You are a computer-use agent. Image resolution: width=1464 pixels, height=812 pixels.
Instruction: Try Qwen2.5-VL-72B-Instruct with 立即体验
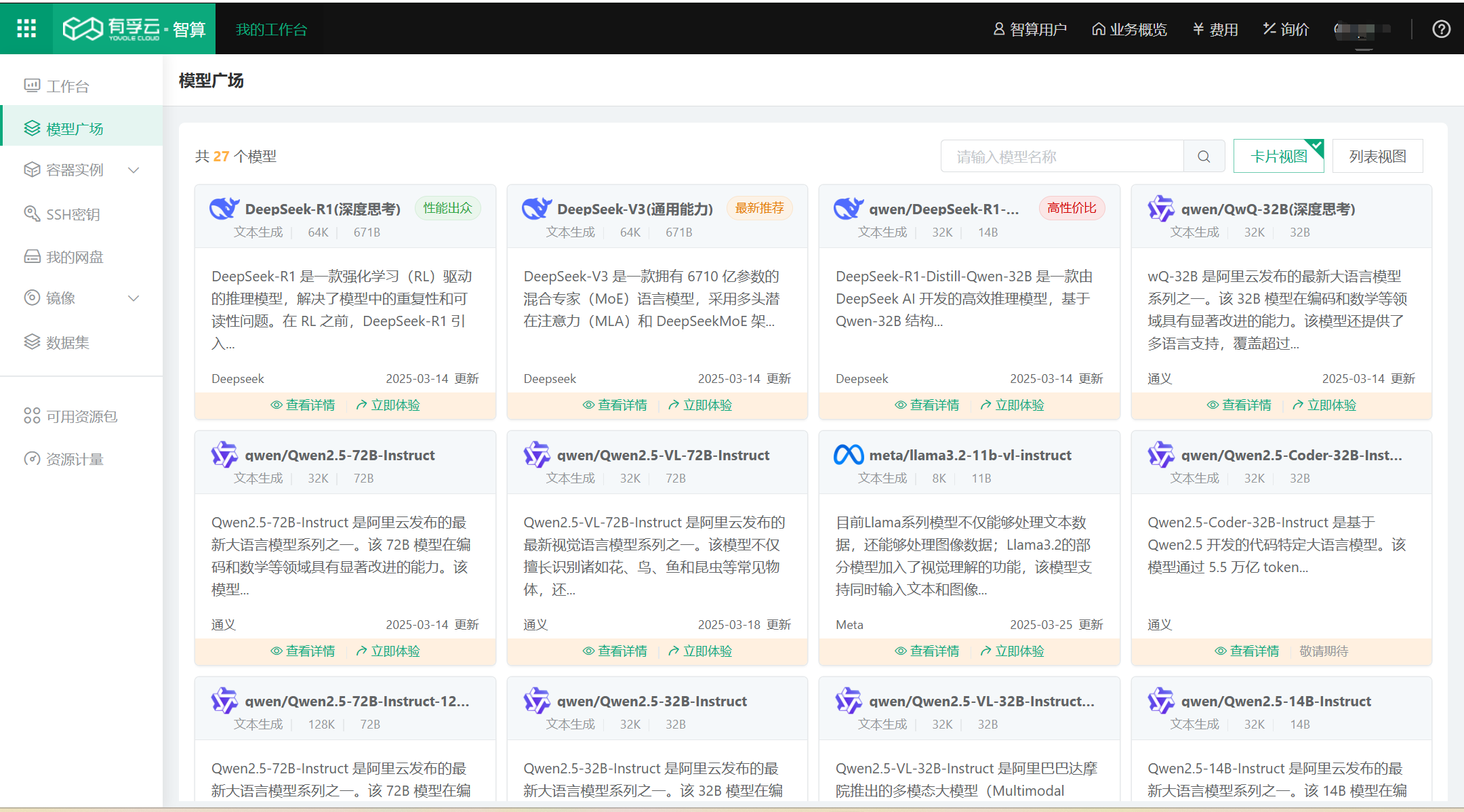[x=700, y=651]
